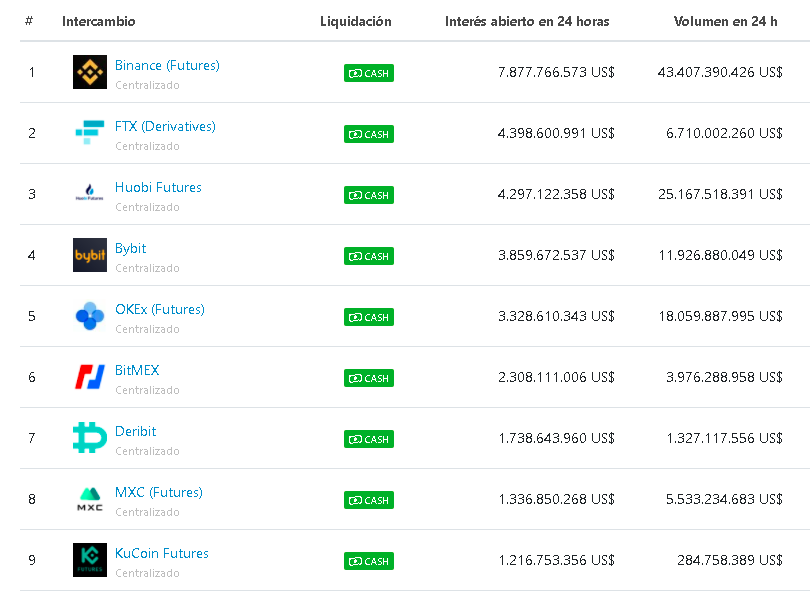810x597 pixels.
Task: Open the MXC (Futures) exchange link
Action: (159, 492)
